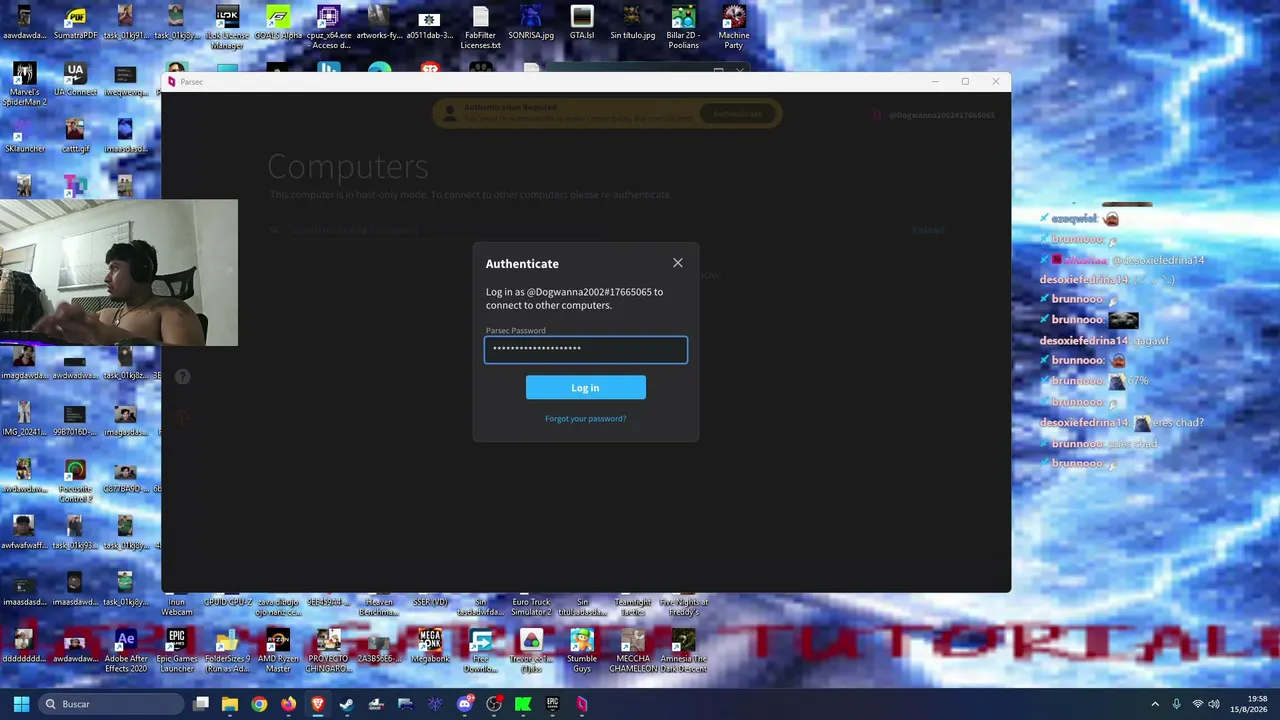Launch Euro Truck Simulator 2 shortcut
Viewport: 1280px width, 720px height.
pyautogui.click(x=531, y=606)
